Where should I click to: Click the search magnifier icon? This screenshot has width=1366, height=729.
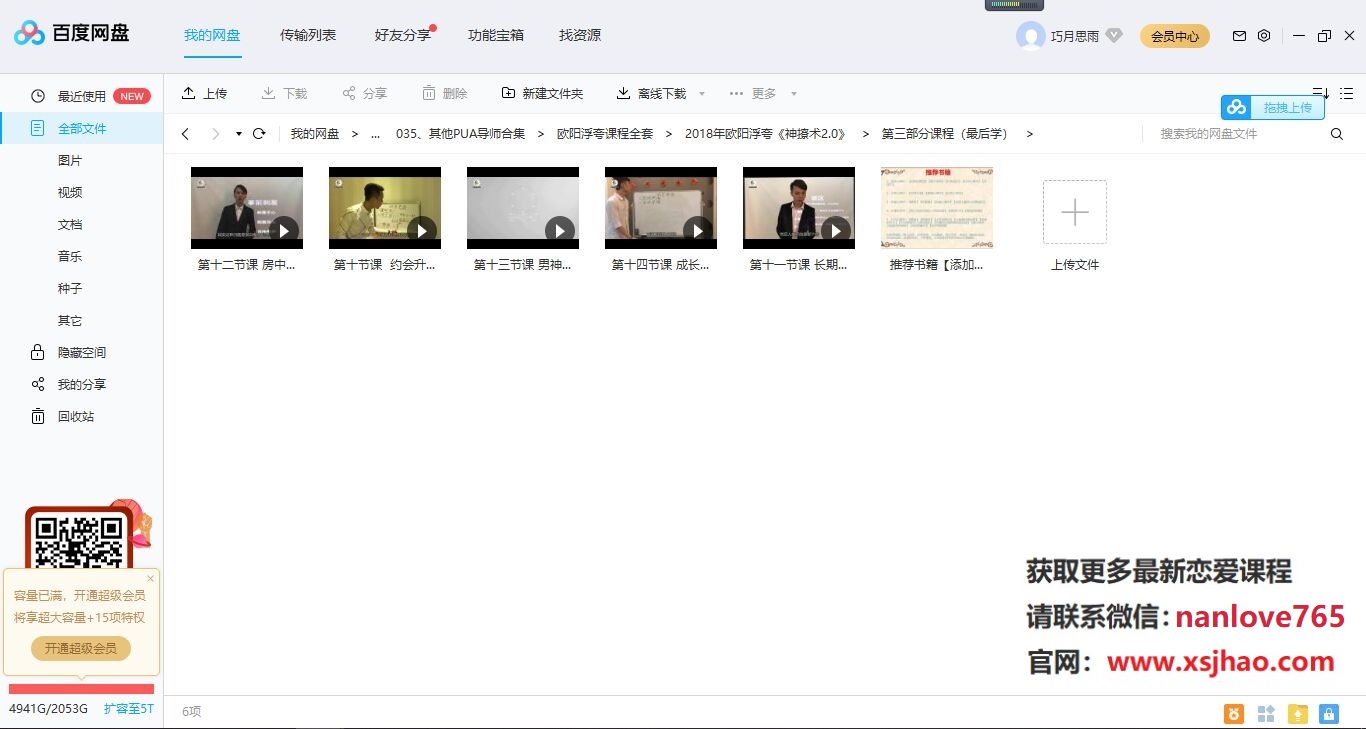click(1337, 134)
